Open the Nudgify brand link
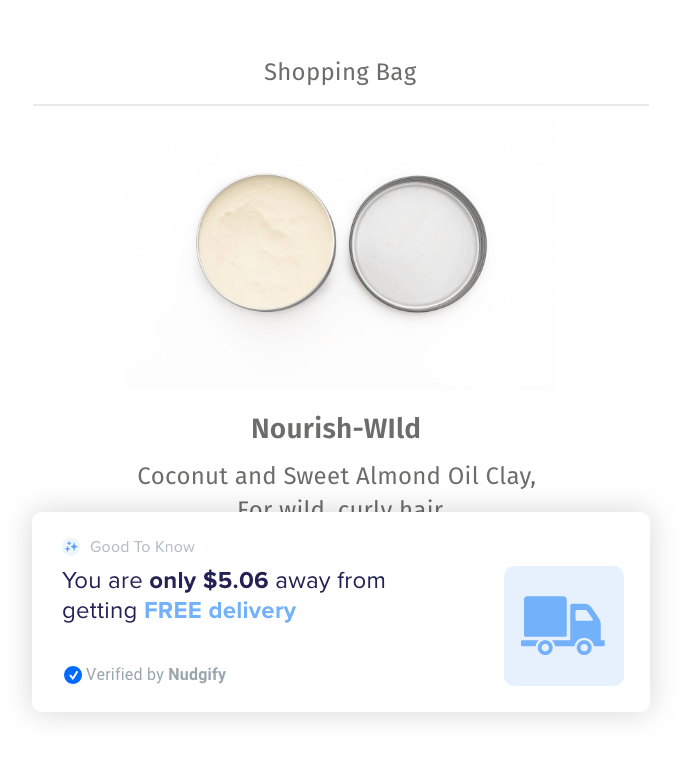 click(x=197, y=675)
